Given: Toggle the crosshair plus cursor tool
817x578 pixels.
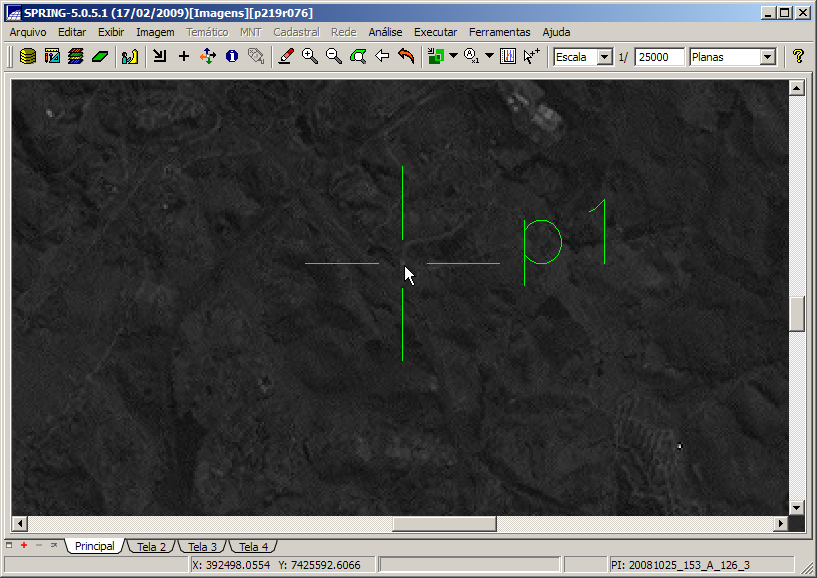Looking at the screenshot, I should pos(183,57).
